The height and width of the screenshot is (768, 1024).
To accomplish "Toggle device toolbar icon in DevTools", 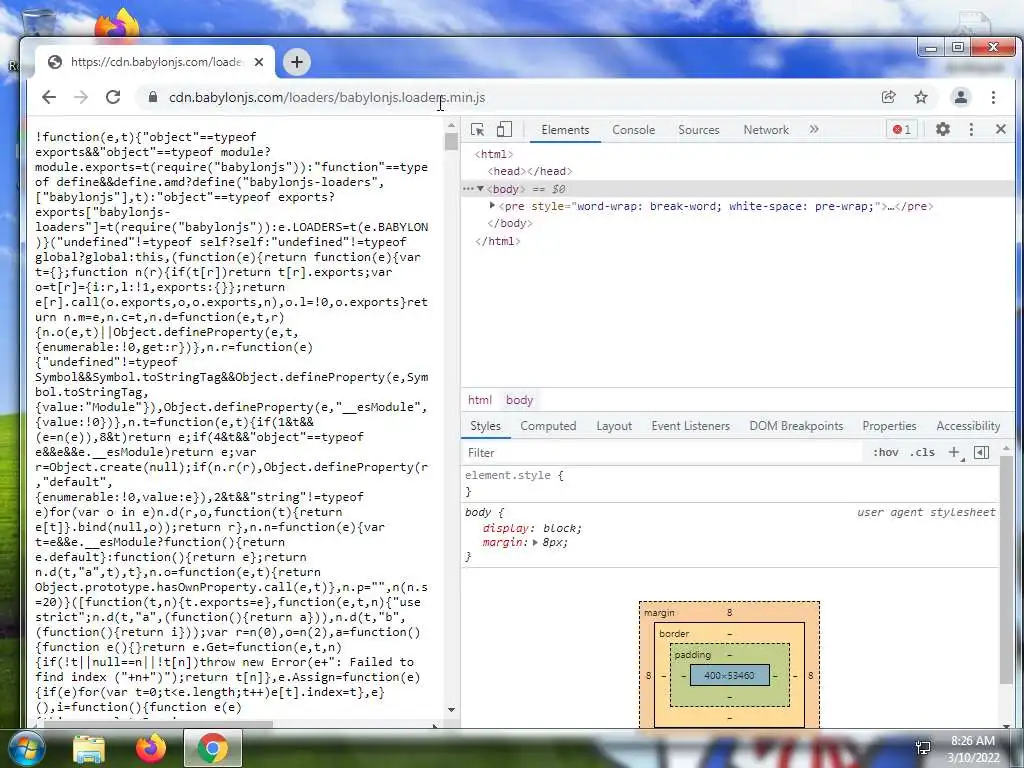I will [x=504, y=129].
